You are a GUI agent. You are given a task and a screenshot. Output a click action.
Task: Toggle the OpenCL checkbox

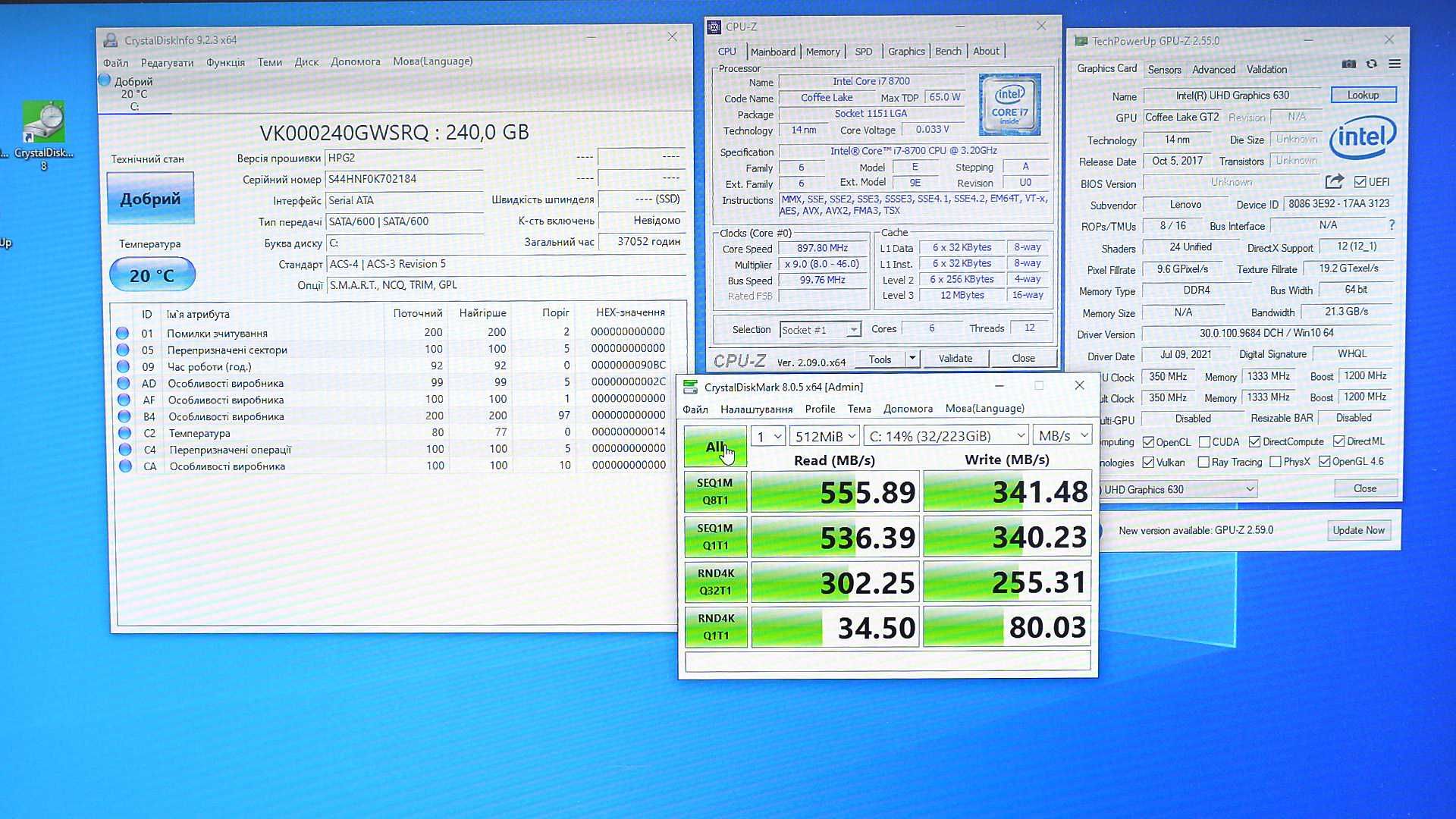click(1148, 442)
